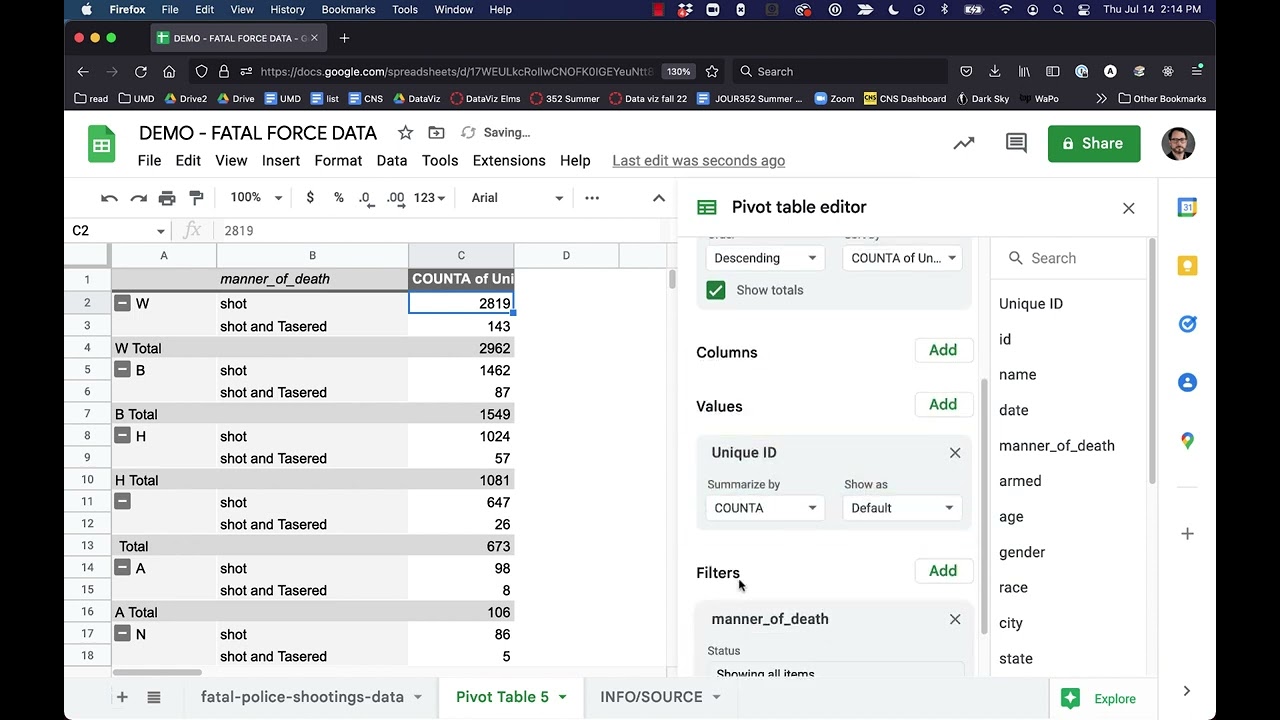Viewport: 1280px width, 720px height.
Task: Click the Explore button
Action: click(x=1101, y=699)
